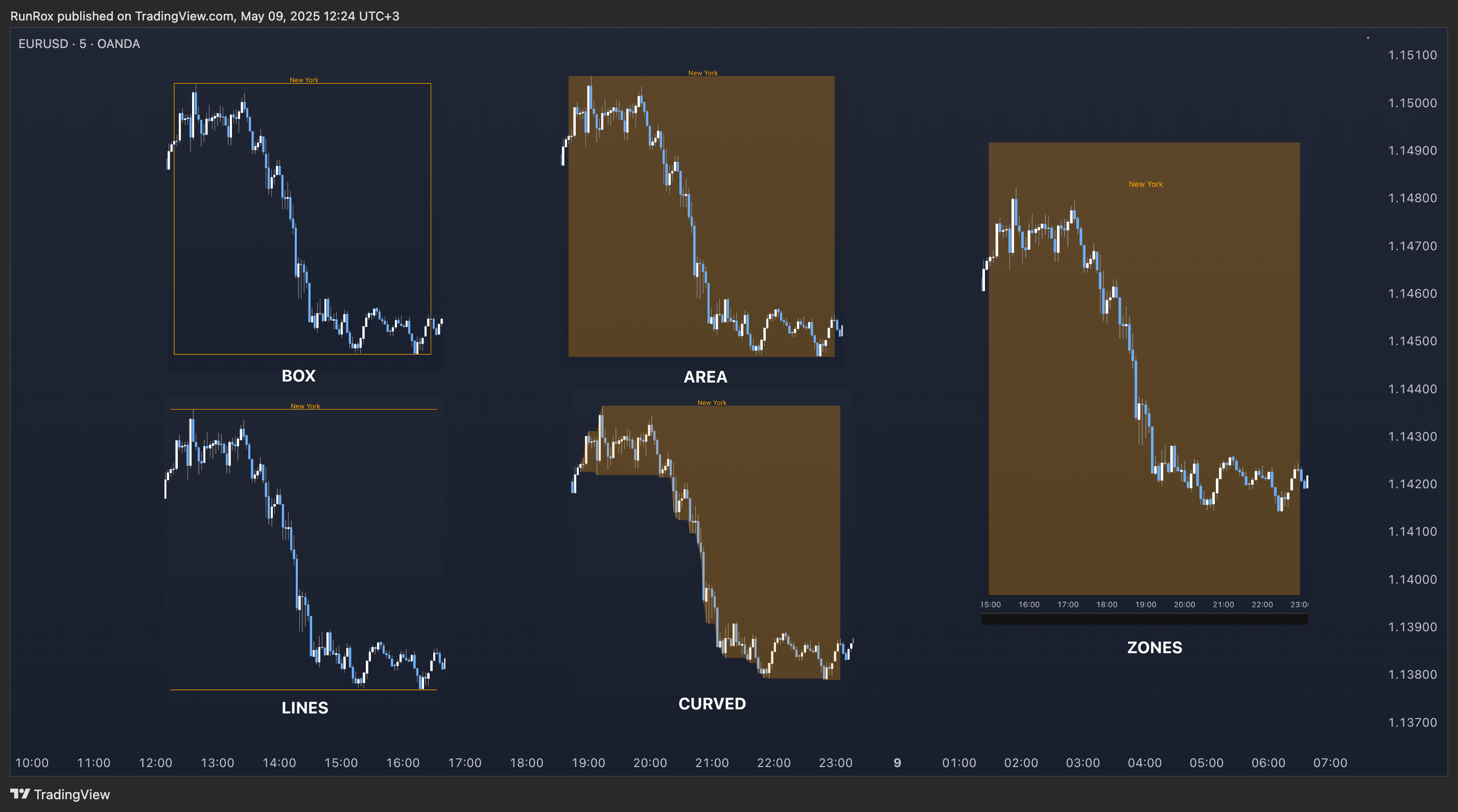The width and height of the screenshot is (1458, 812).
Task: Click New York label inside the ZONES session
Action: coord(1145,184)
